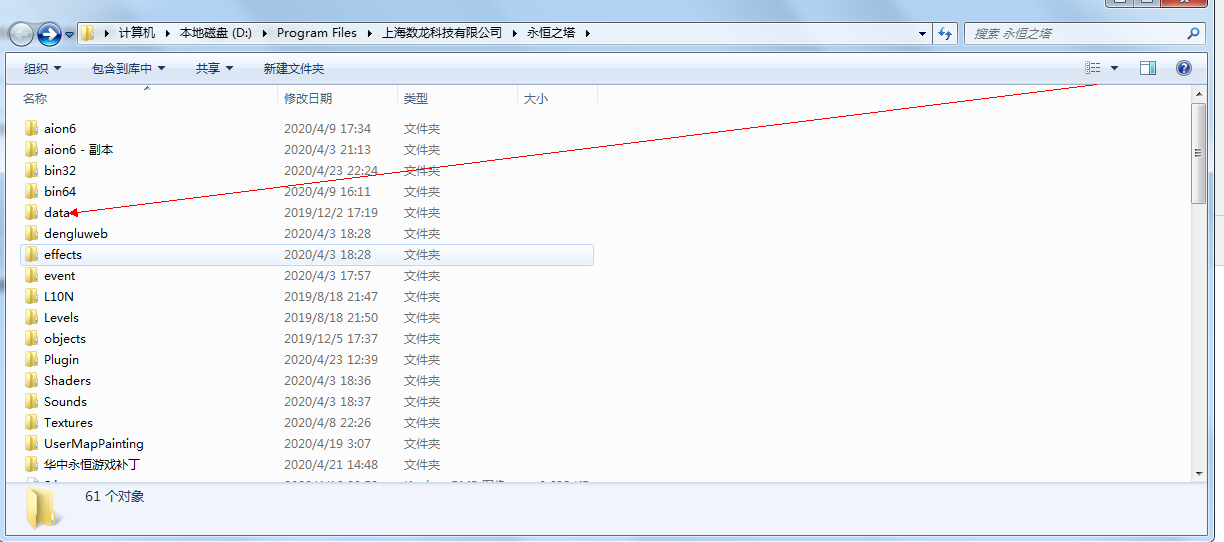Select the L10N folder icon
The width and height of the screenshot is (1224, 542).
(32, 296)
